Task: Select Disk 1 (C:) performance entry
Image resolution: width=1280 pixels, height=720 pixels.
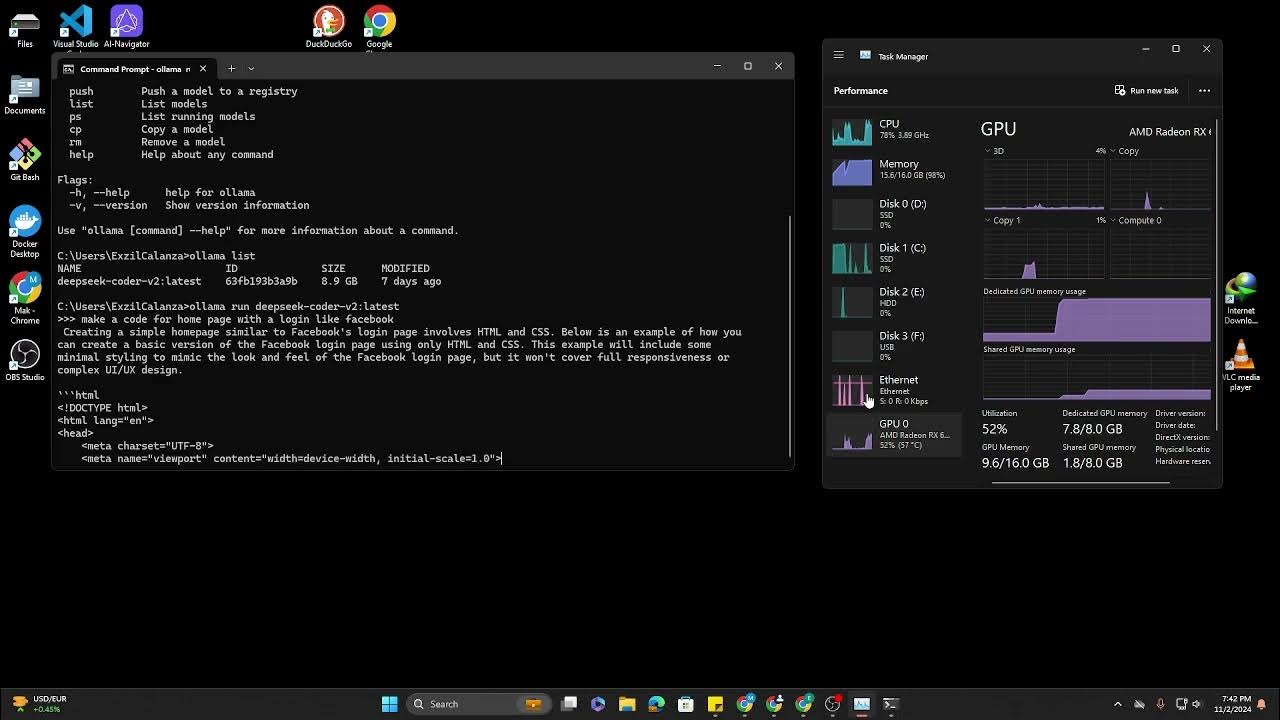Action: tap(895, 258)
